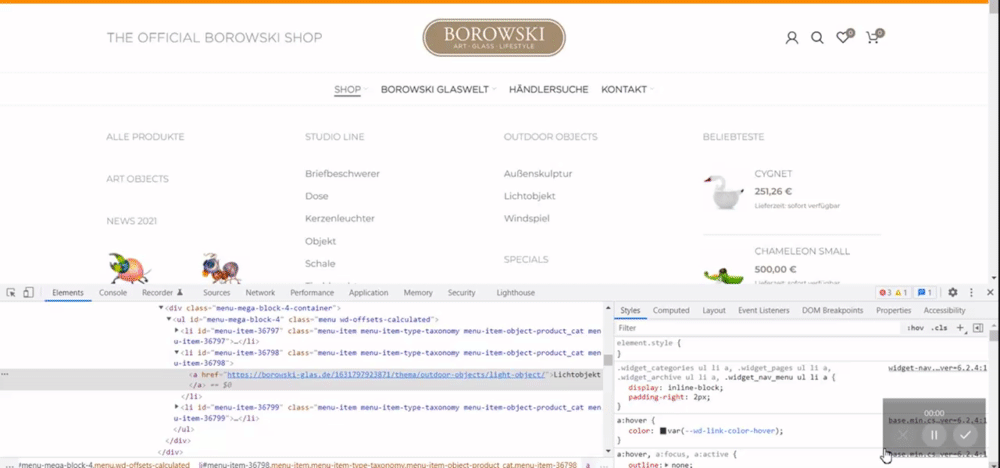Viewport: 1000px width, 468px height.
Task: Toggle the :hov element state button
Action: tap(915, 328)
